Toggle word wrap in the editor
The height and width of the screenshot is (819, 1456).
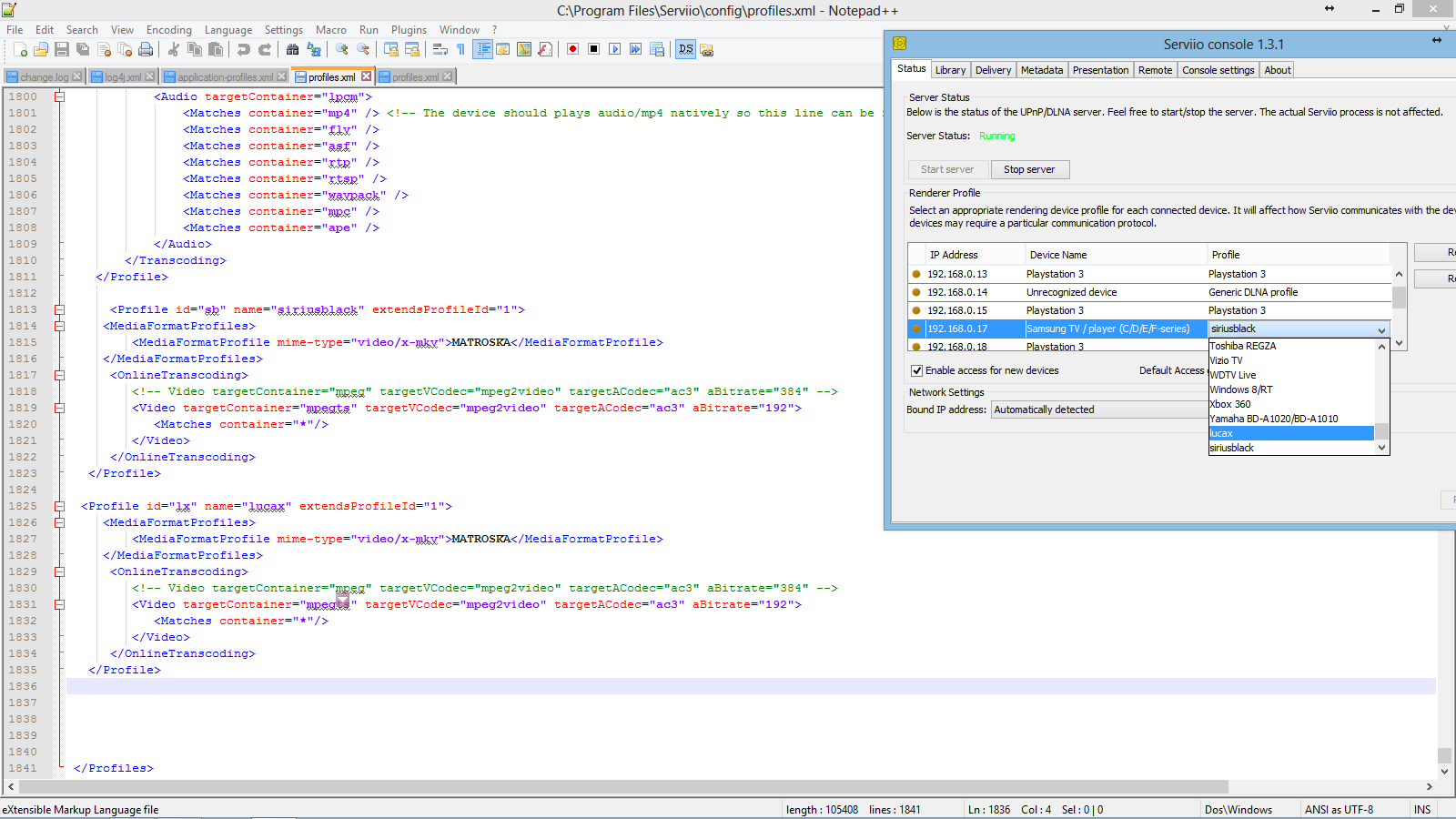440,50
